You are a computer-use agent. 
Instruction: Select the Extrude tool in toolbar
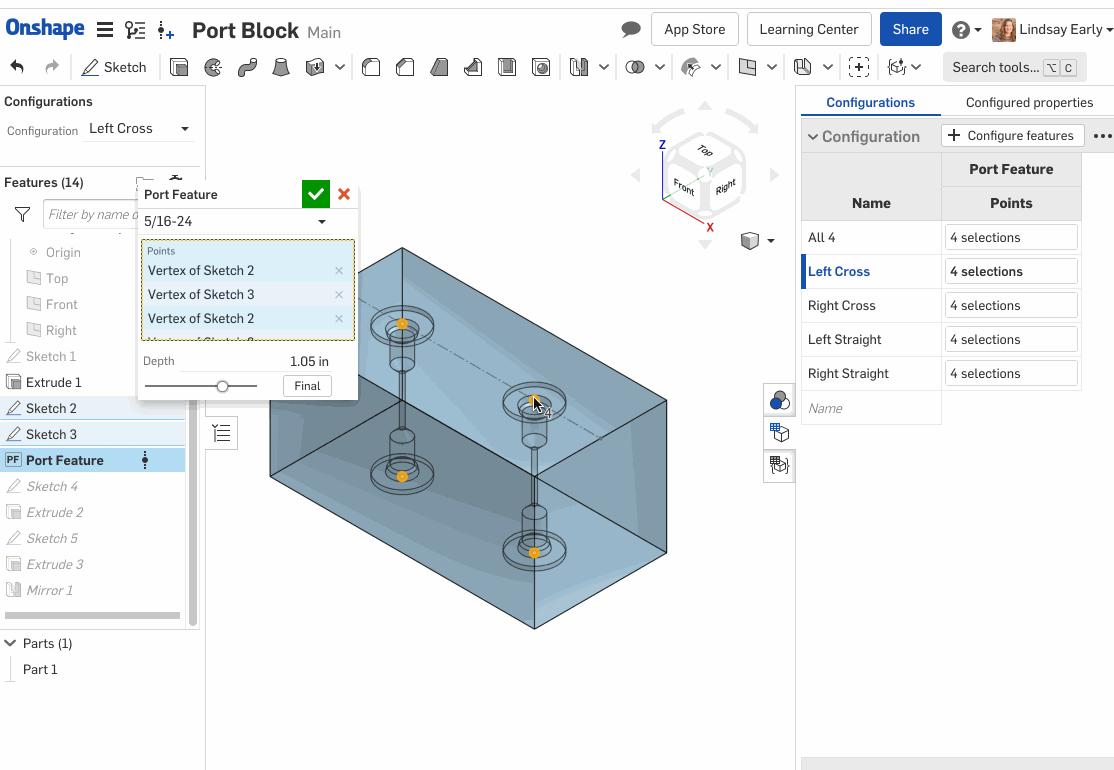(179, 67)
